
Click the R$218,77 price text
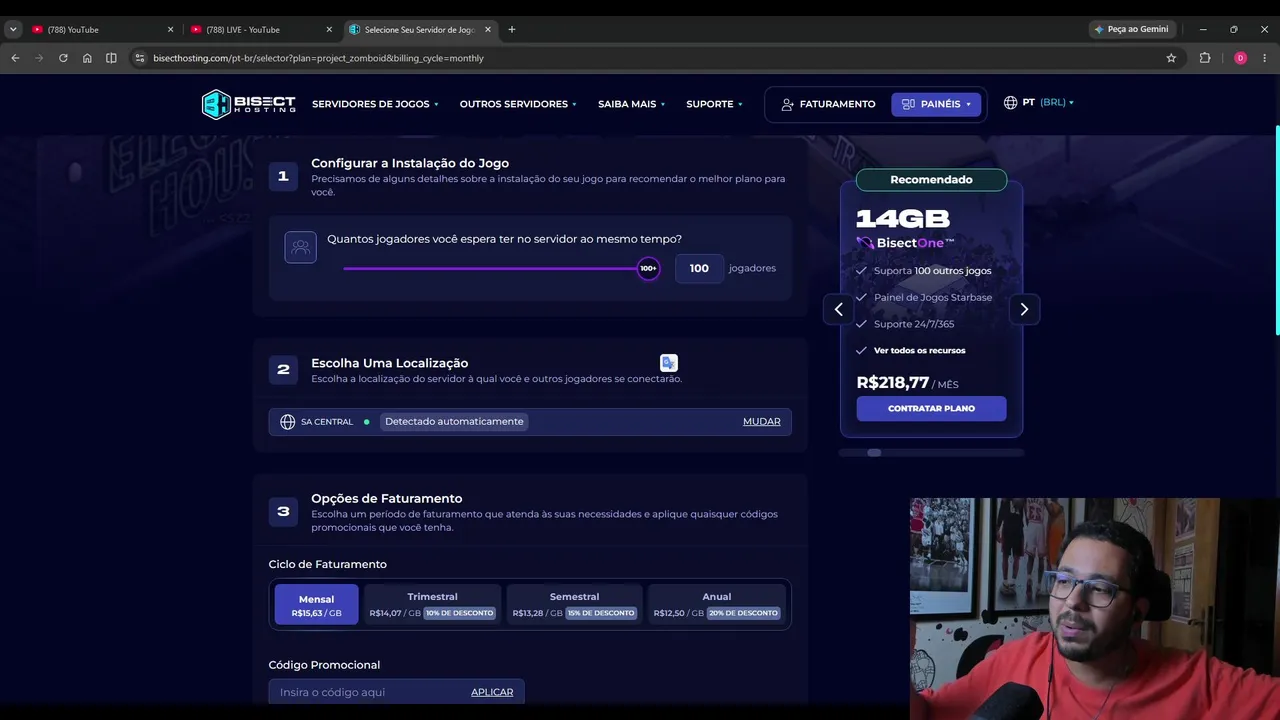[893, 382]
